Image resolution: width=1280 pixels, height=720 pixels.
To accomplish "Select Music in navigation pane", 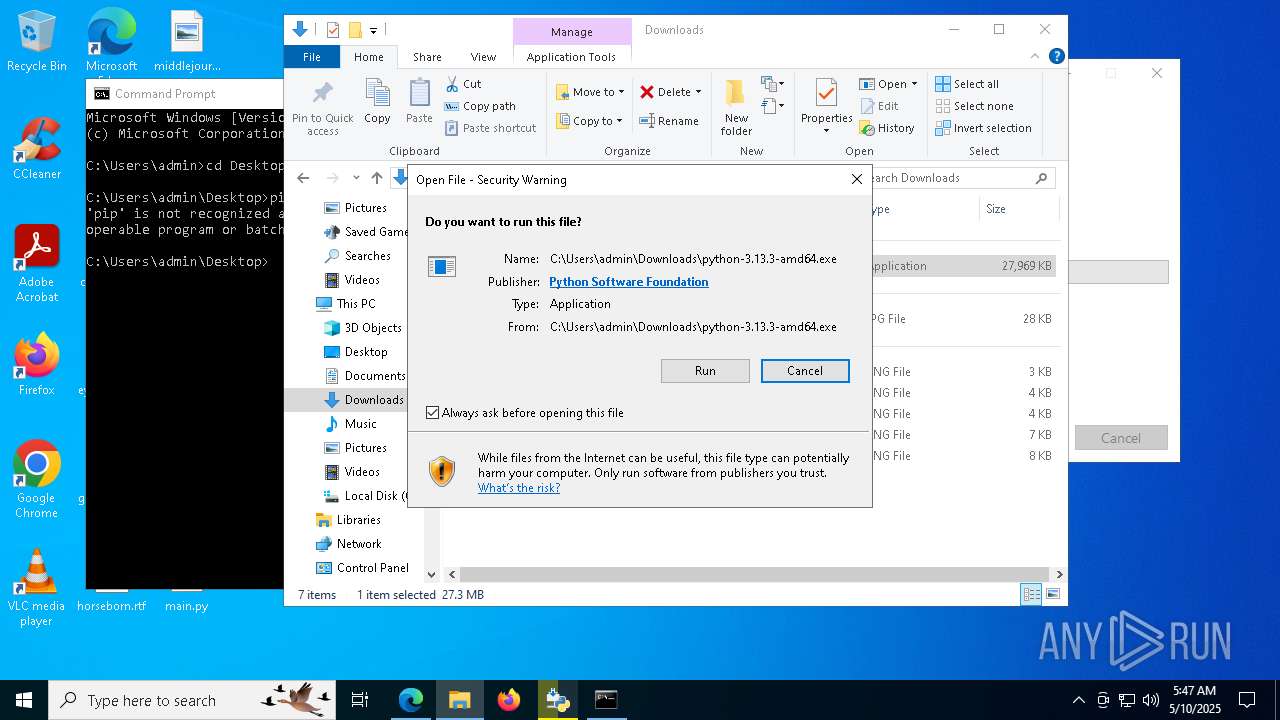I will [350, 424].
